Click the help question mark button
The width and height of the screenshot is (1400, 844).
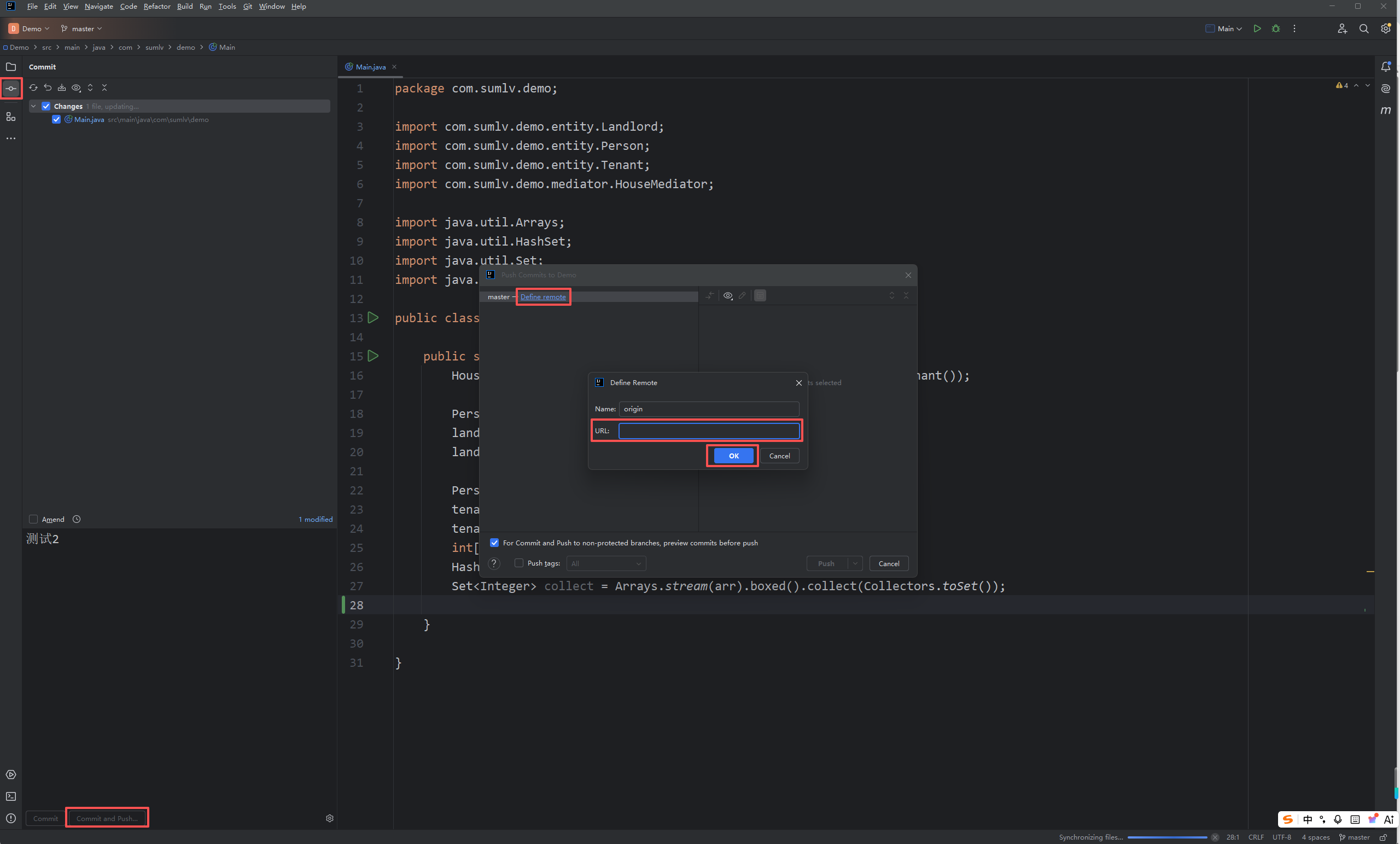click(x=494, y=563)
